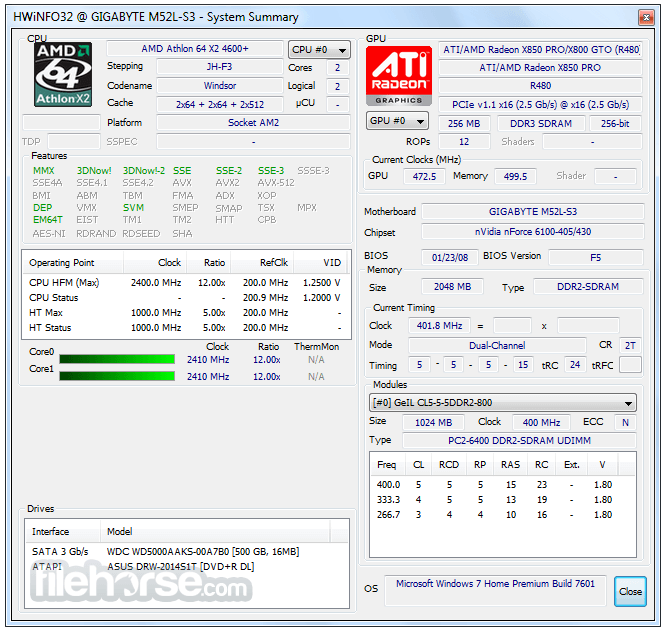Viewport: 665px width, 632px height.
Task: Expand the GeIL memory module dropdown
Action: click(503, 403)
